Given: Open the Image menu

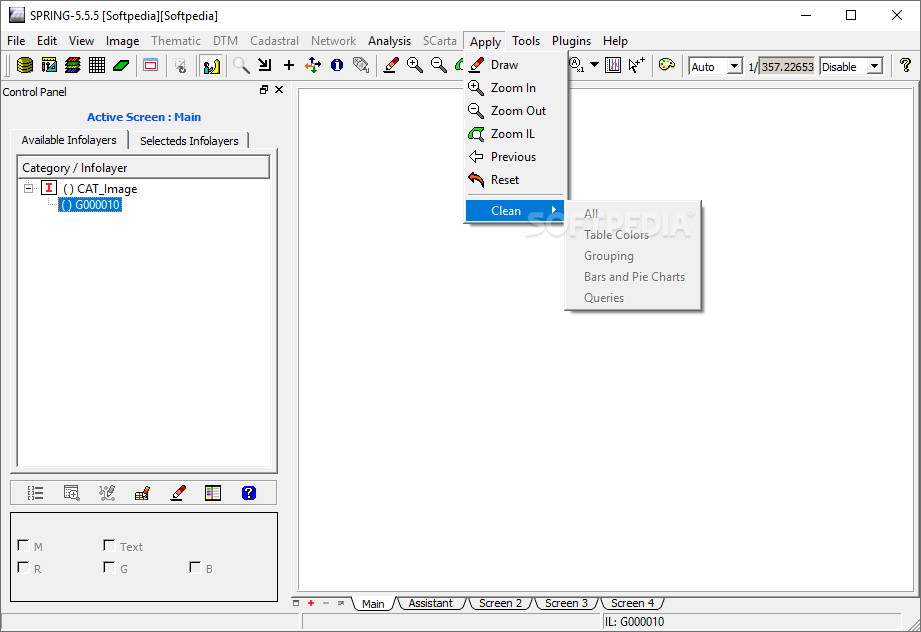Looking at the screenshot, I should click(x=122, y=41).
